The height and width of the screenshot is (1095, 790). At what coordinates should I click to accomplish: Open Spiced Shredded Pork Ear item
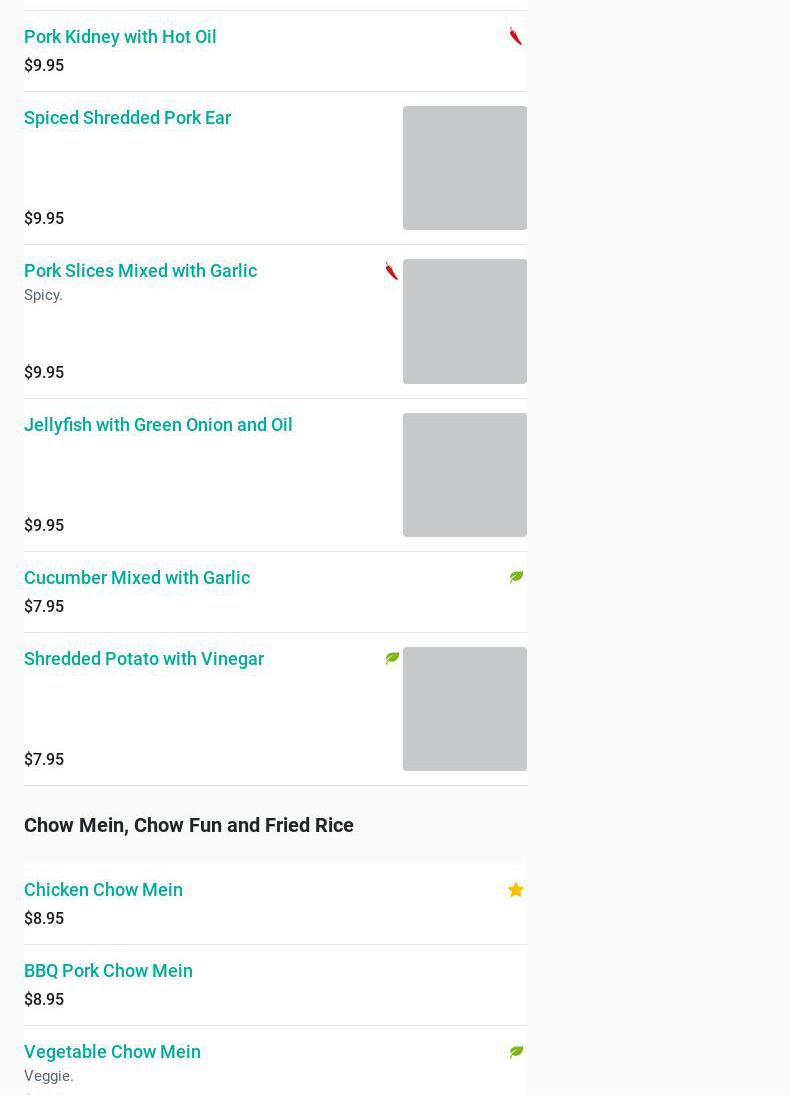click(127, 118)
